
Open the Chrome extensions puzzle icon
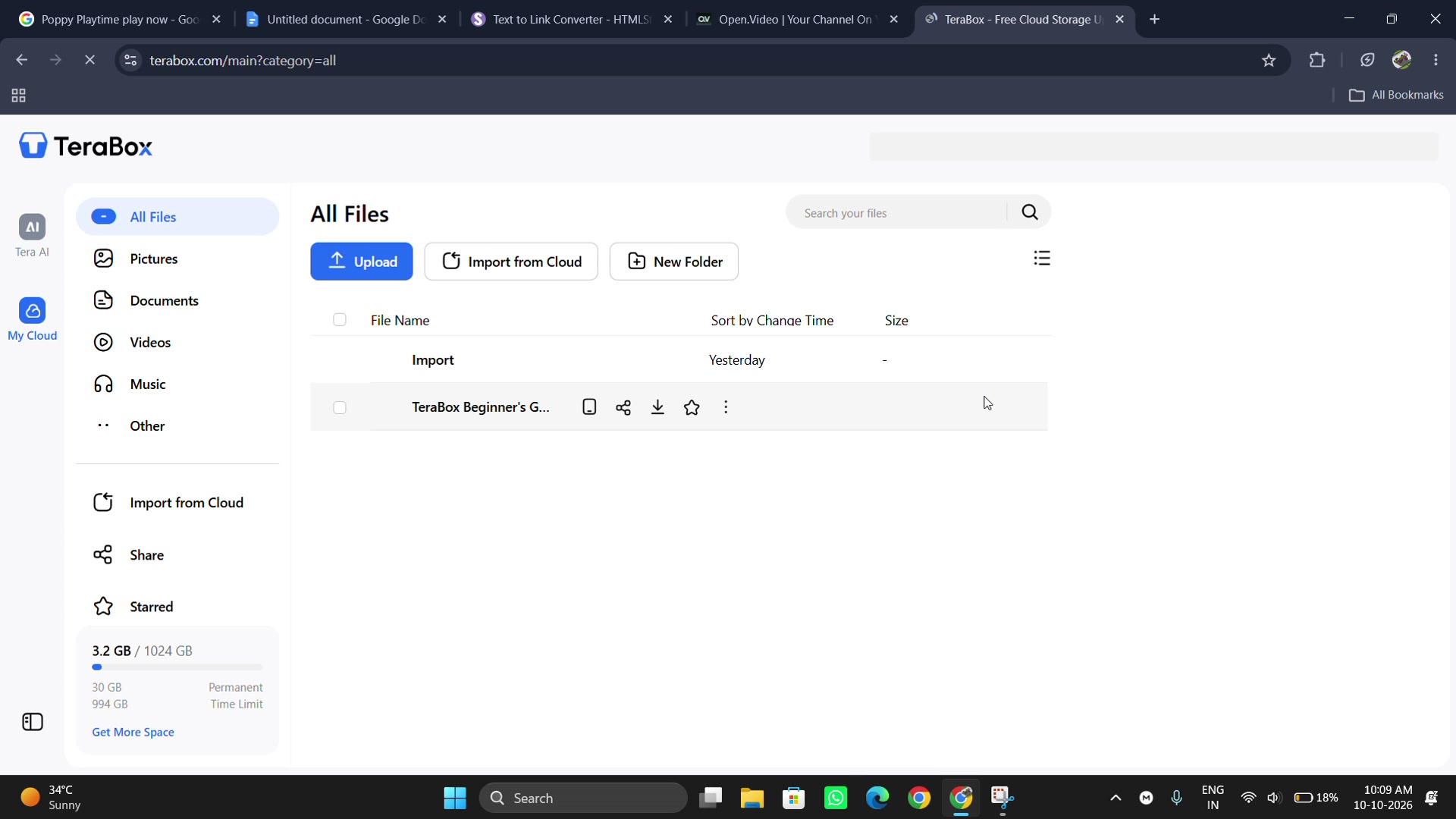1317,61
